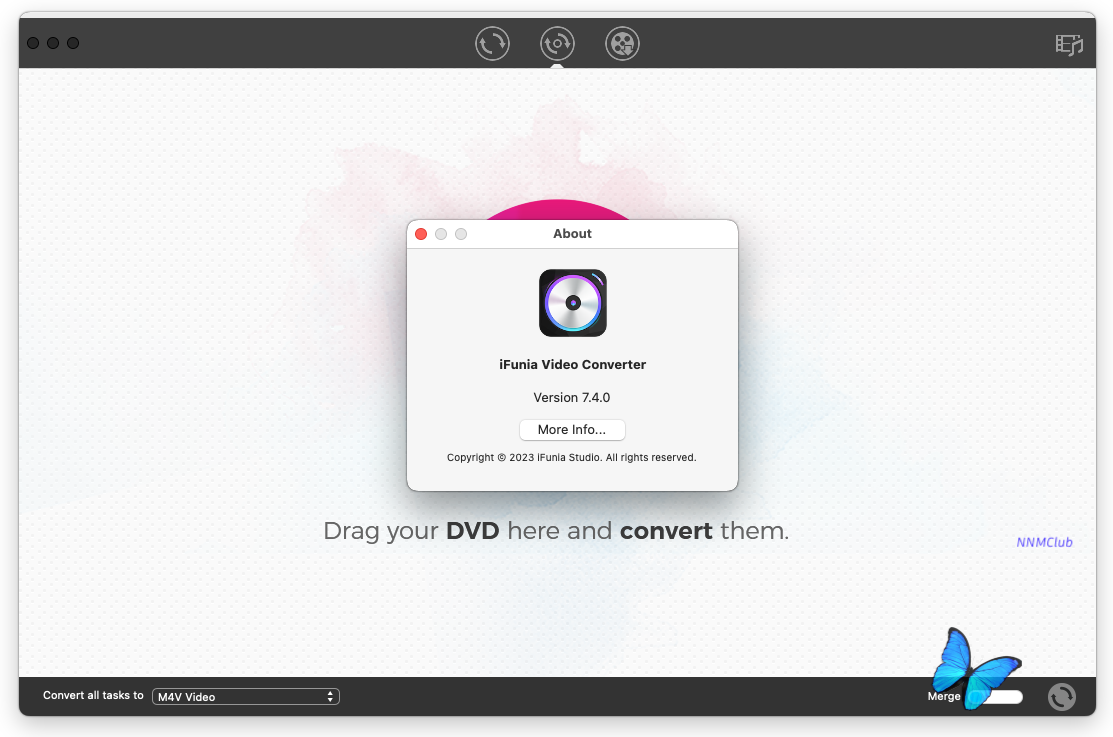Open the video Download tab icon
Image resolution: width=1113 pixels, height=737 pixels.
(x=623, y=43)
